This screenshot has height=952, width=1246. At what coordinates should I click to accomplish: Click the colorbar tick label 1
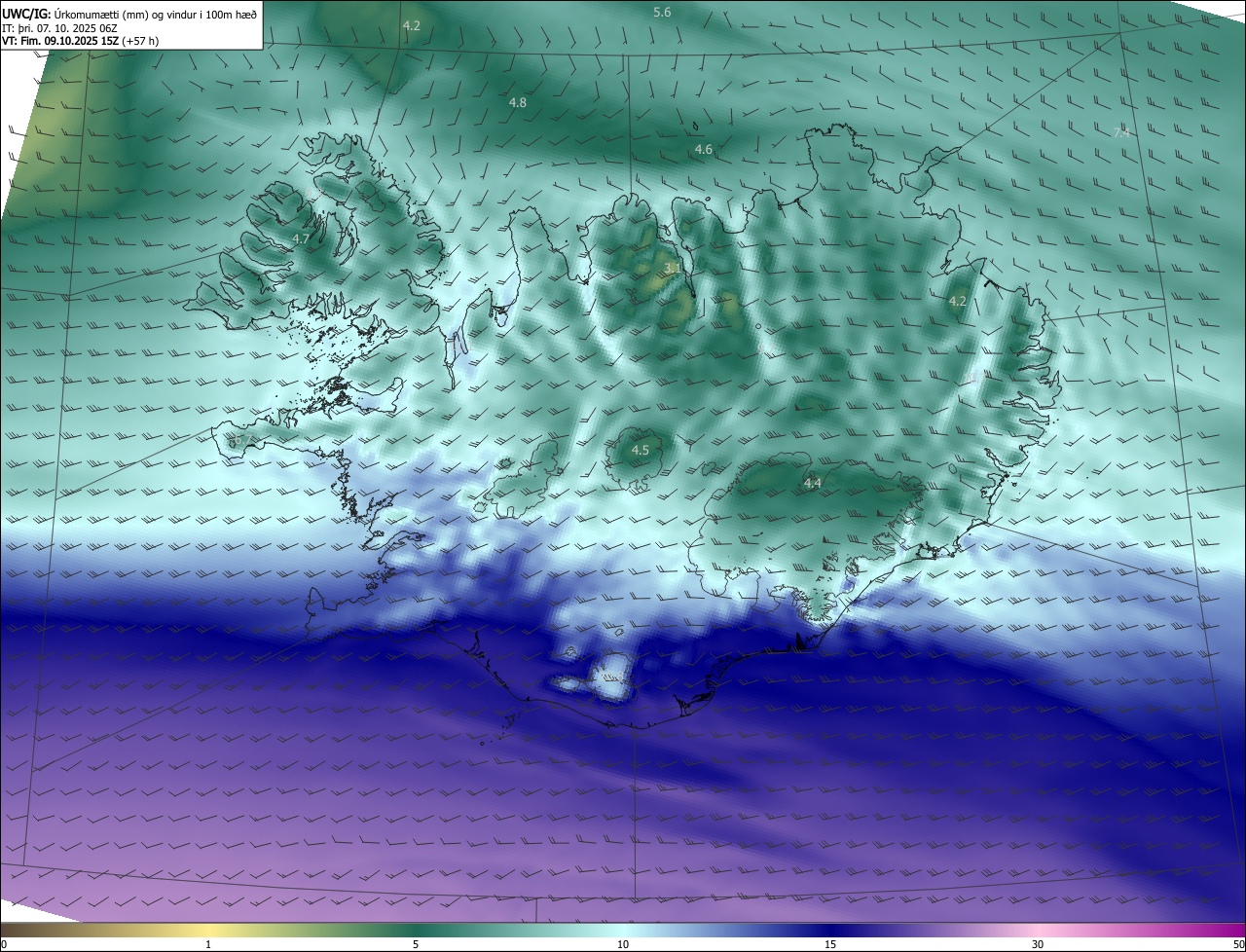point(208,944)
